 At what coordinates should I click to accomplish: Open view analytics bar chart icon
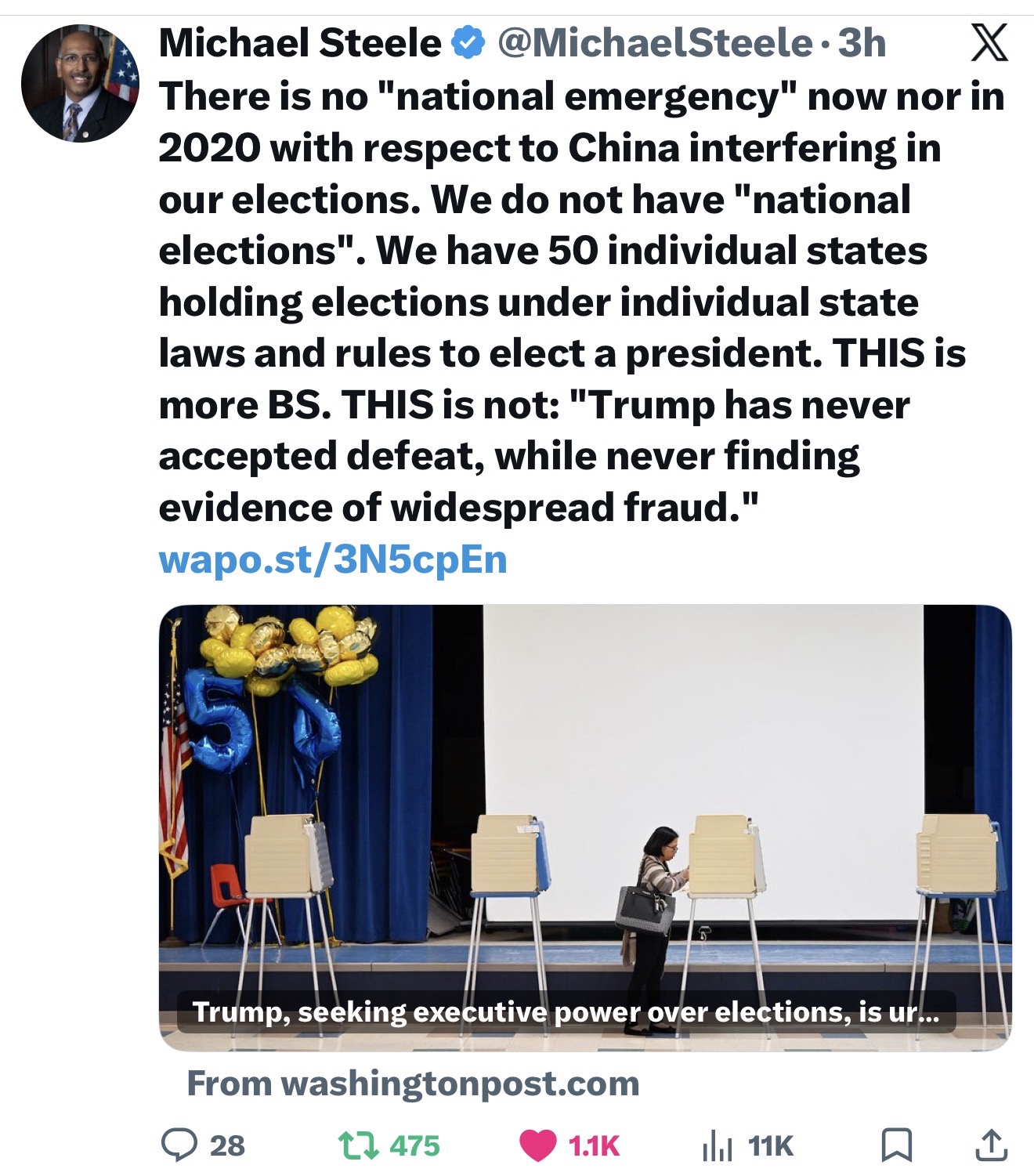[716, 1146]
